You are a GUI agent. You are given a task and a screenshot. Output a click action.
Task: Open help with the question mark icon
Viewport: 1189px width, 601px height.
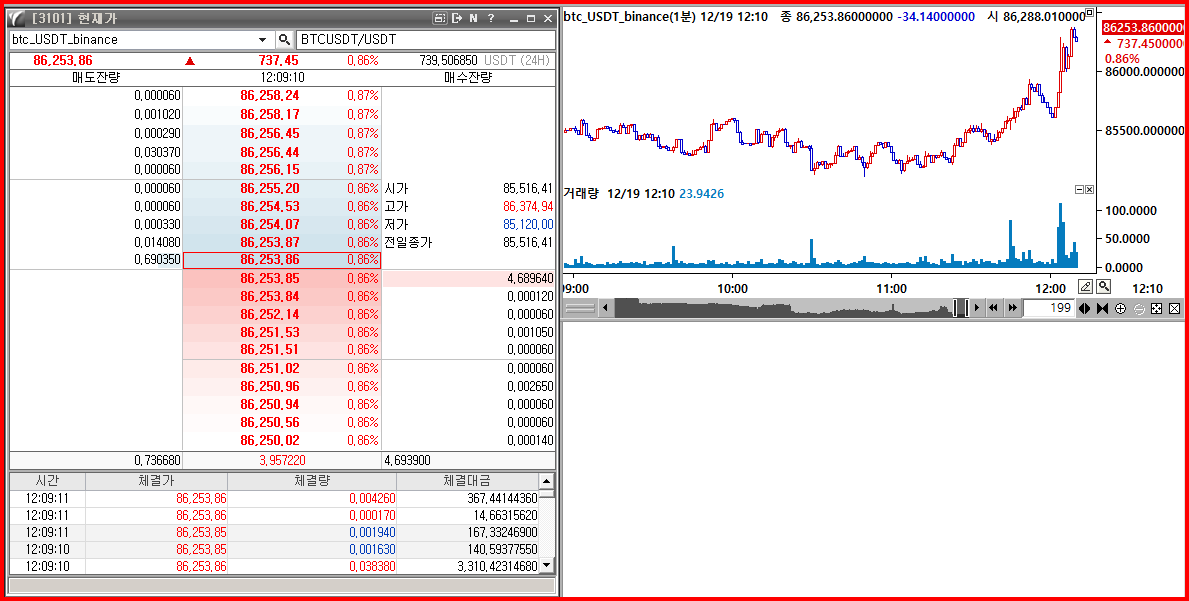coord(491,18)
